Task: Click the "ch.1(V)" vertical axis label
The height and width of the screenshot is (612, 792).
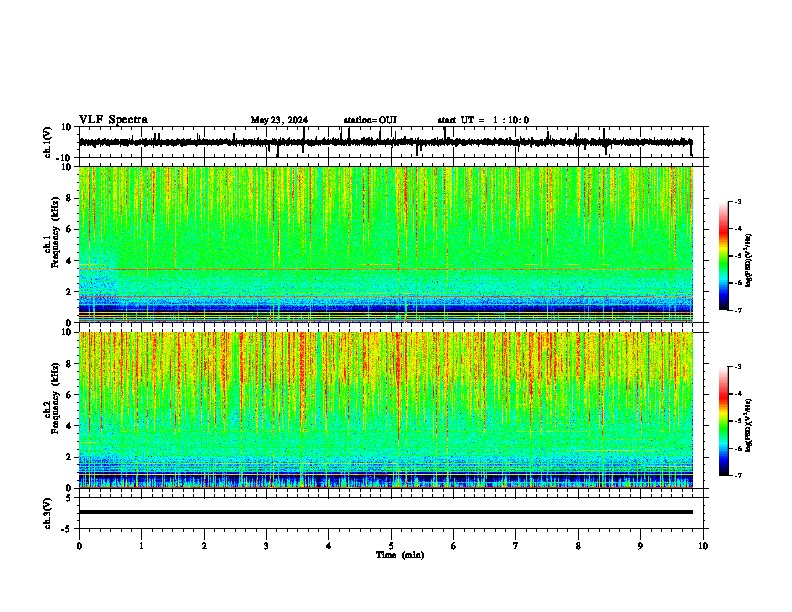Action: click(48, 142)
